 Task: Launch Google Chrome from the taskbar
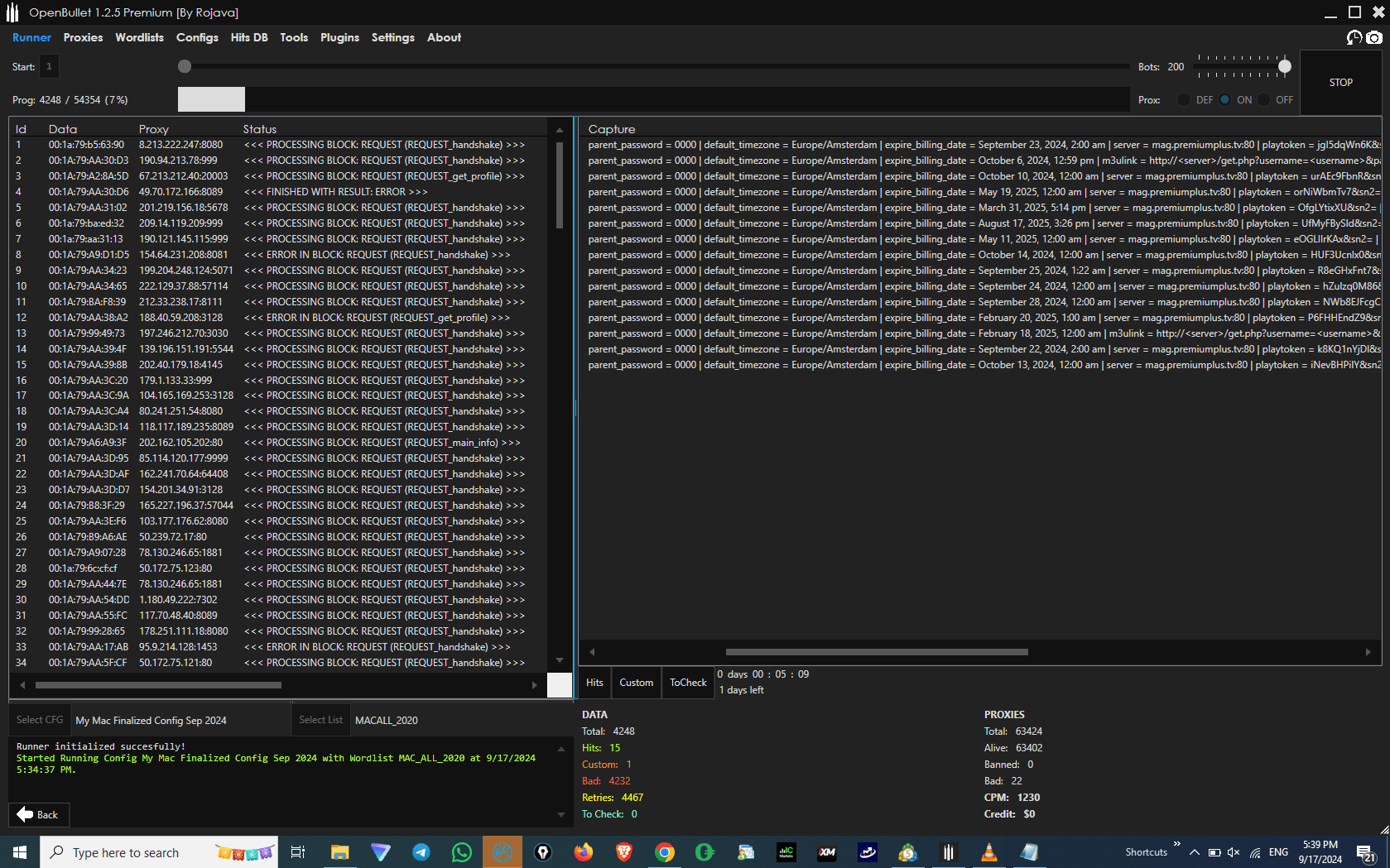click(665, 852)
